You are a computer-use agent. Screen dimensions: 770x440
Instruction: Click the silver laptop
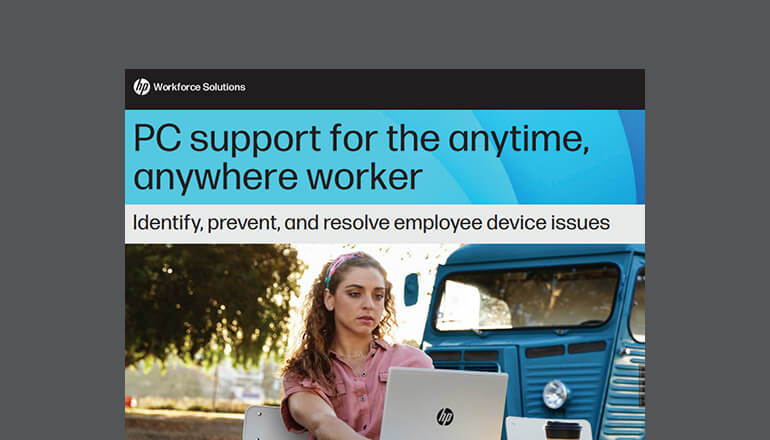(x=443, y=404)
